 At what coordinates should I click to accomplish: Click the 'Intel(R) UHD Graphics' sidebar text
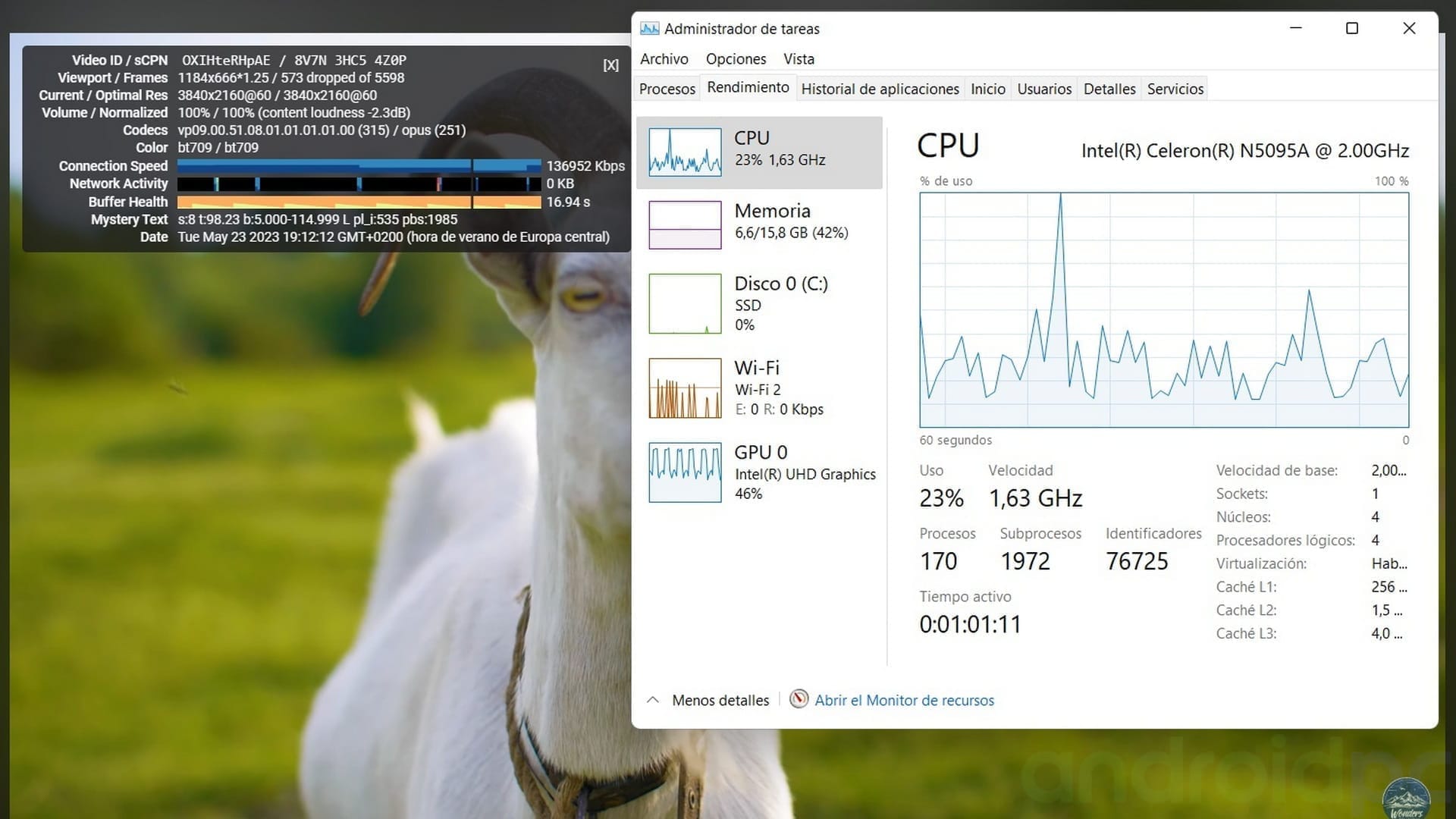[x=805, y=474]
